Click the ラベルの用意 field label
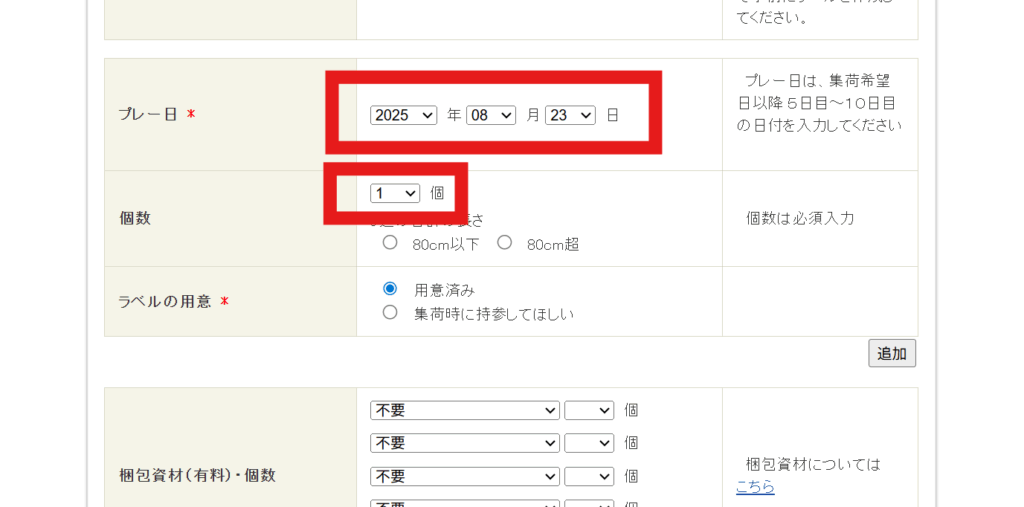The width and height of the screenshot is (1024, 507). click(x=165, y=302)
